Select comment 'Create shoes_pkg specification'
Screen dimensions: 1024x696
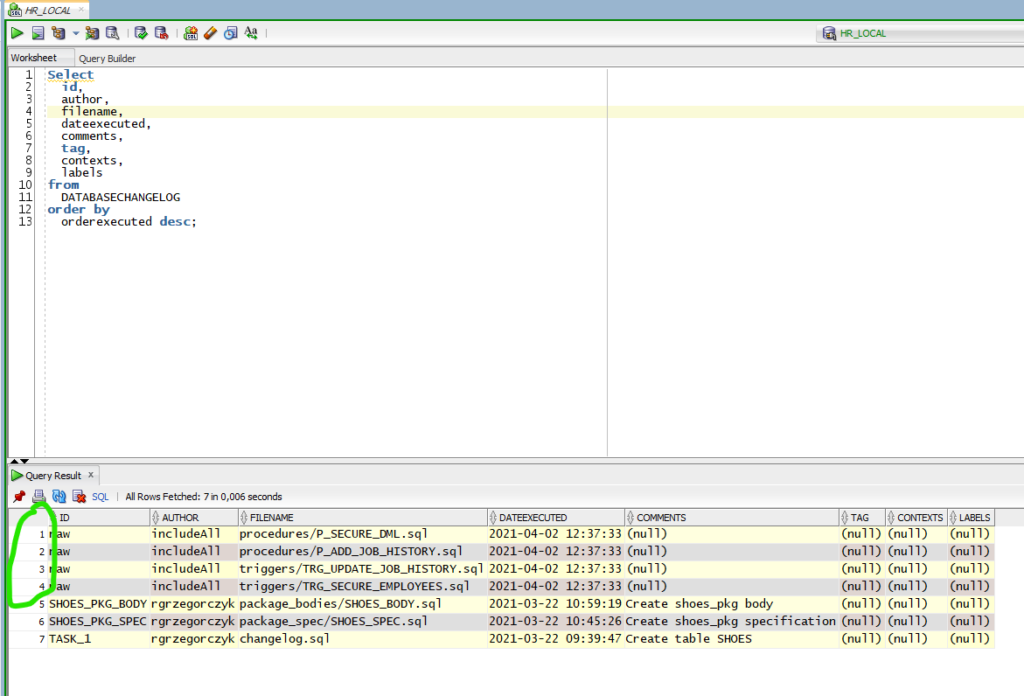(x=731, y=622)
